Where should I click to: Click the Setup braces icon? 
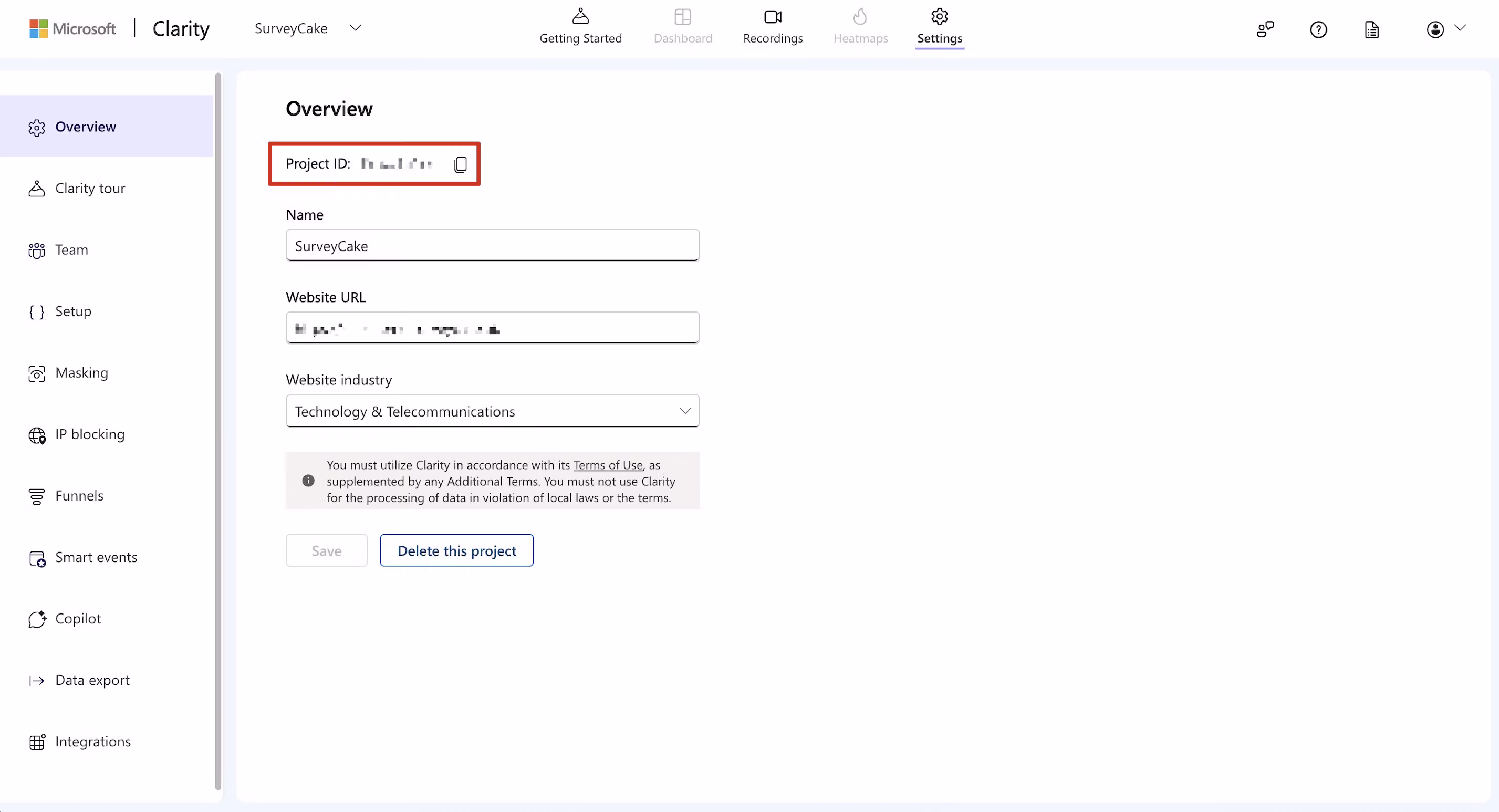click(x=37, y=312)
